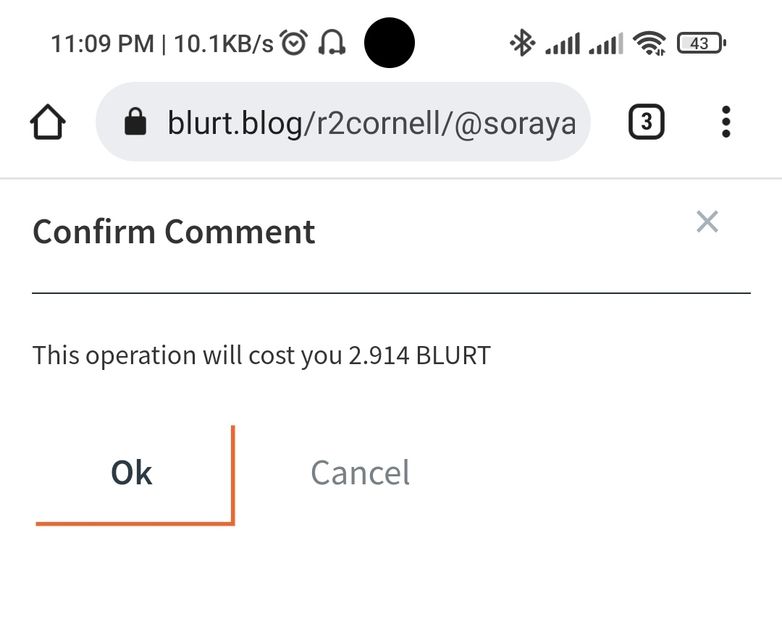Tap the browser home icon
782x640 pixels.
48,123
